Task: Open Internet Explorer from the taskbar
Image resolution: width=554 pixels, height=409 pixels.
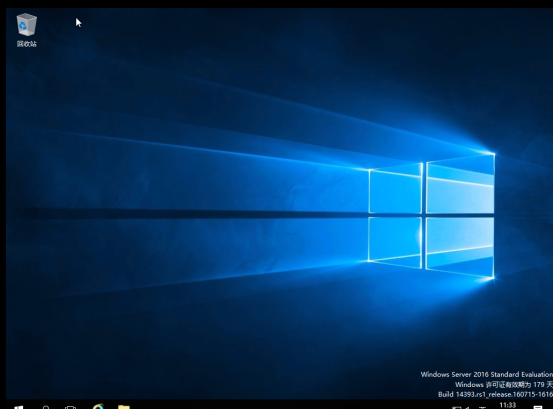Action: click(x=98, y=406)
